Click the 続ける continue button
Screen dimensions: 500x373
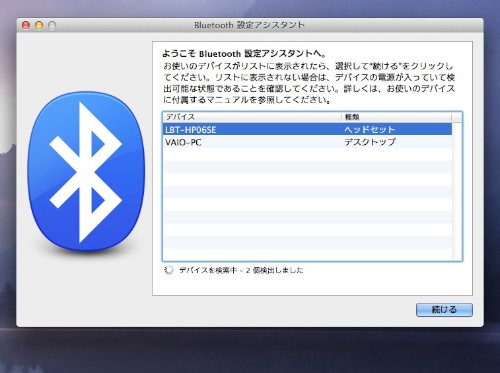pyautogui.click(x=444, y=310)
